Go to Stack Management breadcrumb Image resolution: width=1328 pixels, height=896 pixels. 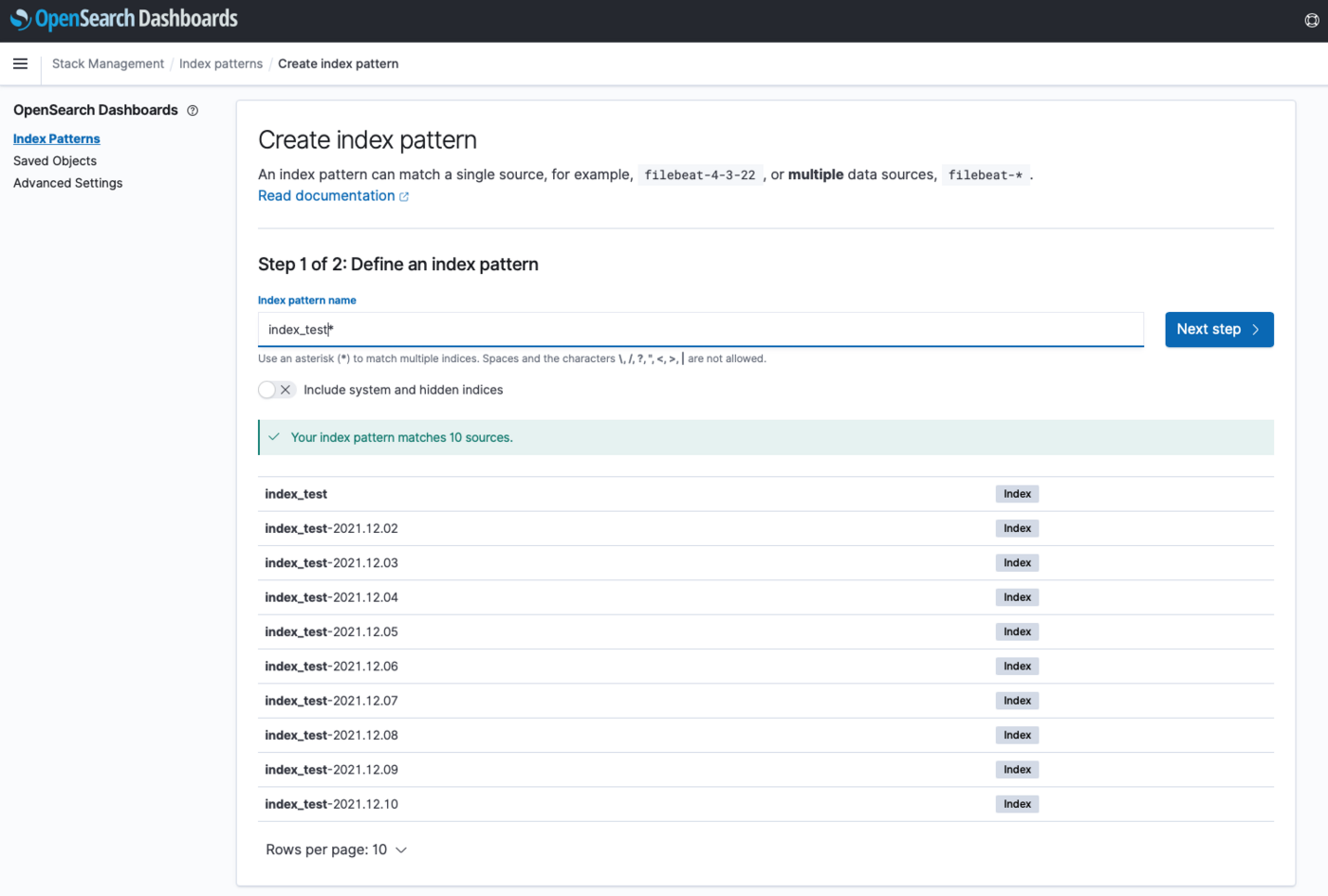pyautogui.click(x=108, y=64)
